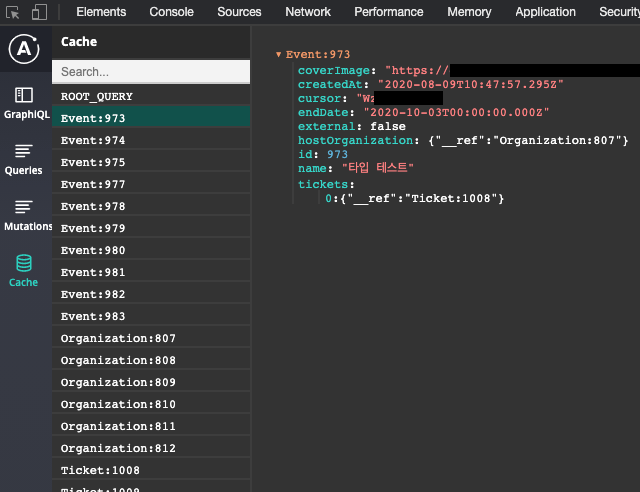Open the Security tab
This screenshot has height=492, width=640.
pos(619,12)
